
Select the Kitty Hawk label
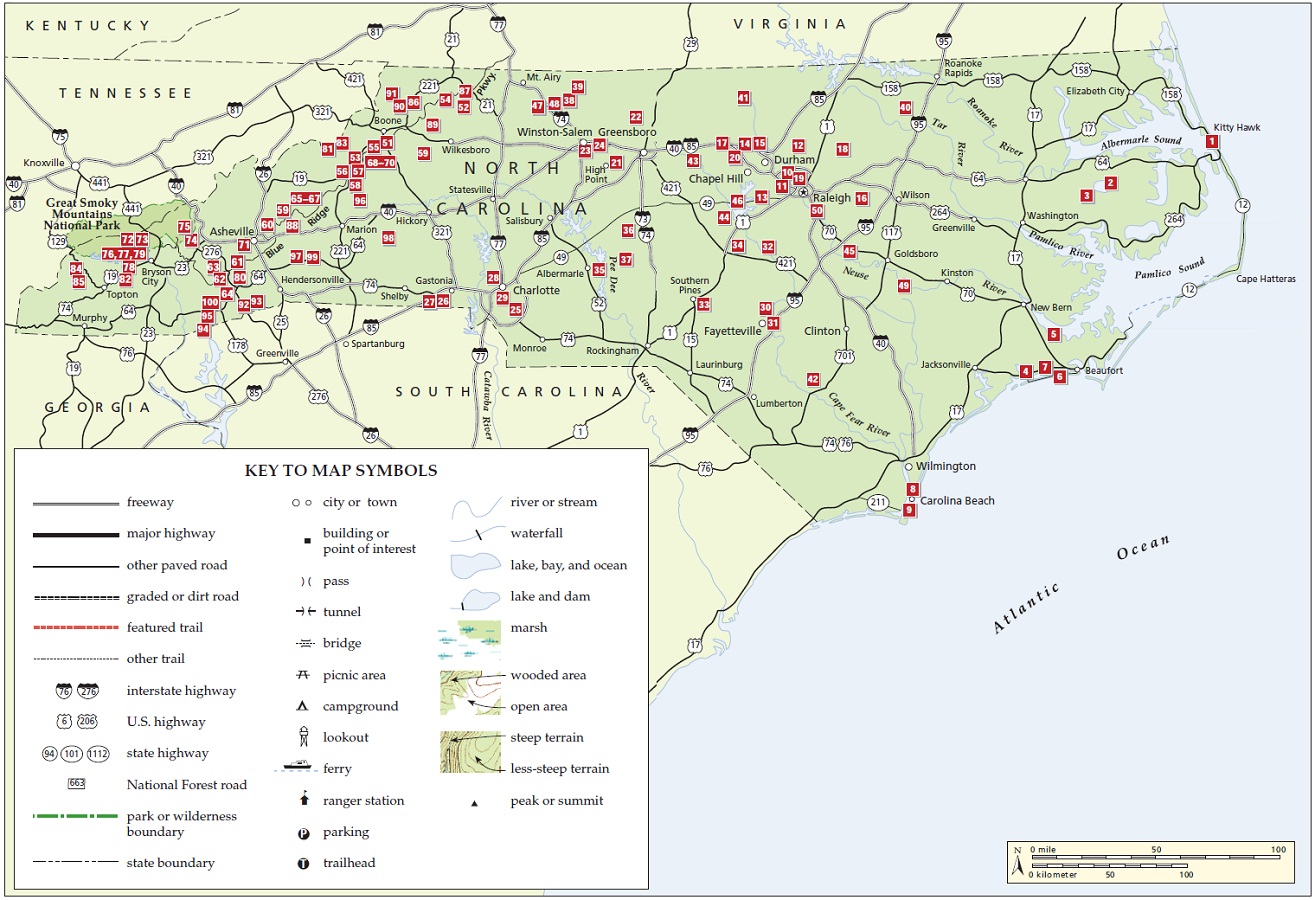point(1237,128)
